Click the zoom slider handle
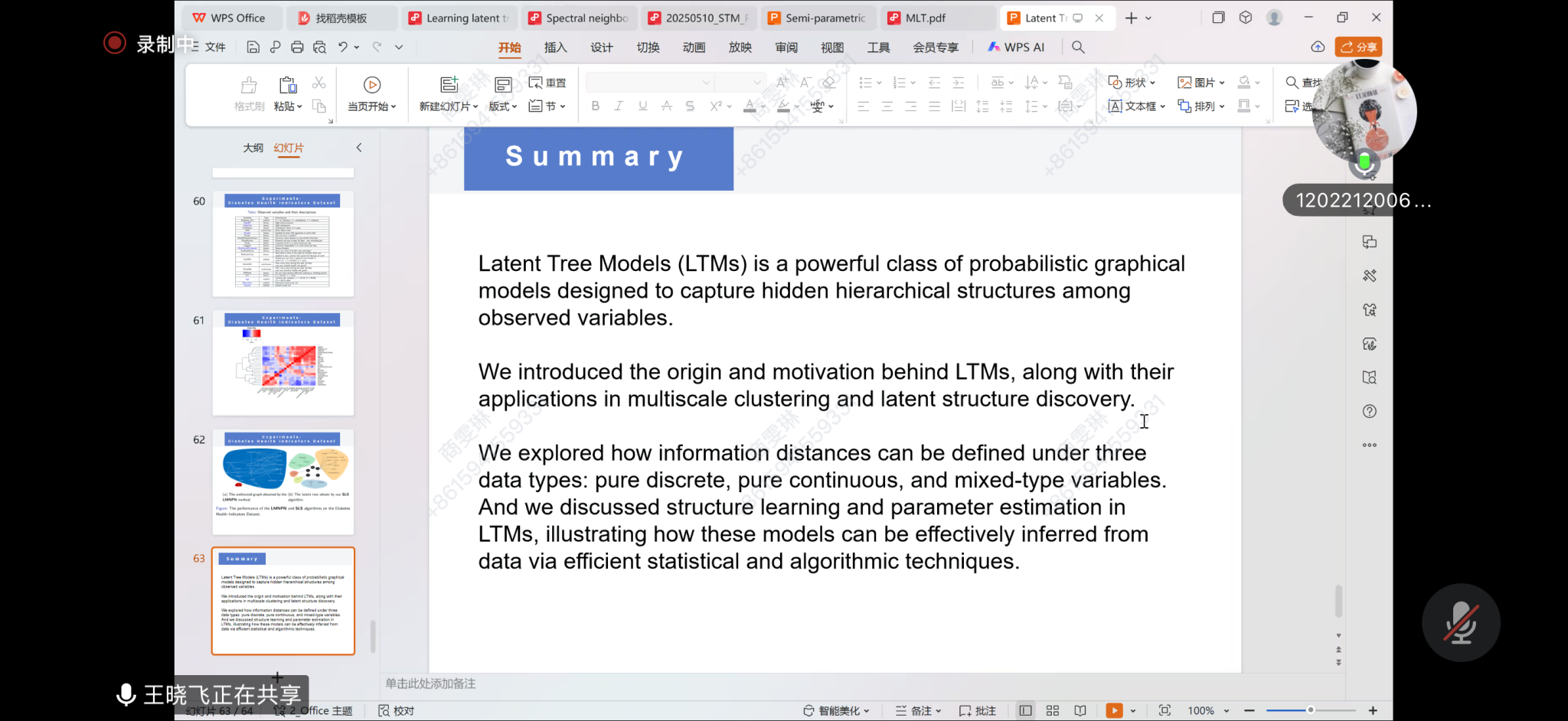 pos(1311,710)
